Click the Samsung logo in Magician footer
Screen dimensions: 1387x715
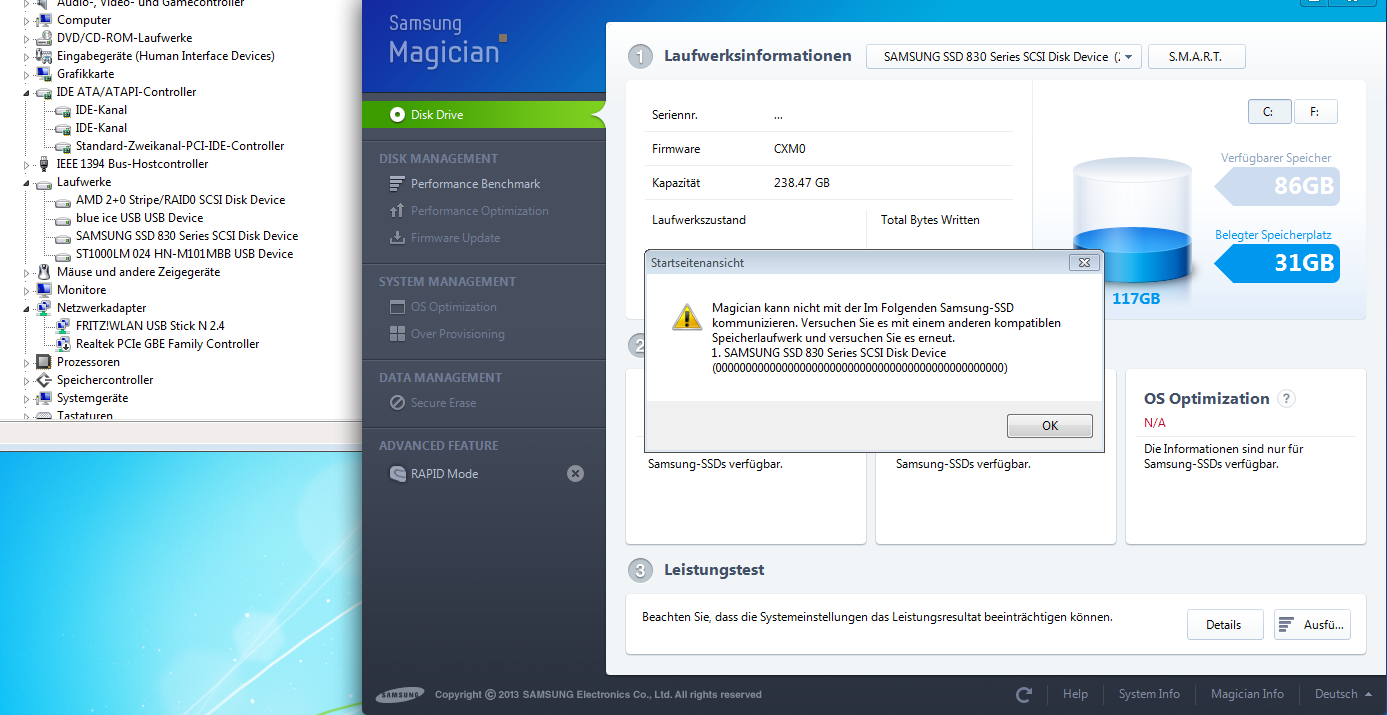[x=400, y=694]
